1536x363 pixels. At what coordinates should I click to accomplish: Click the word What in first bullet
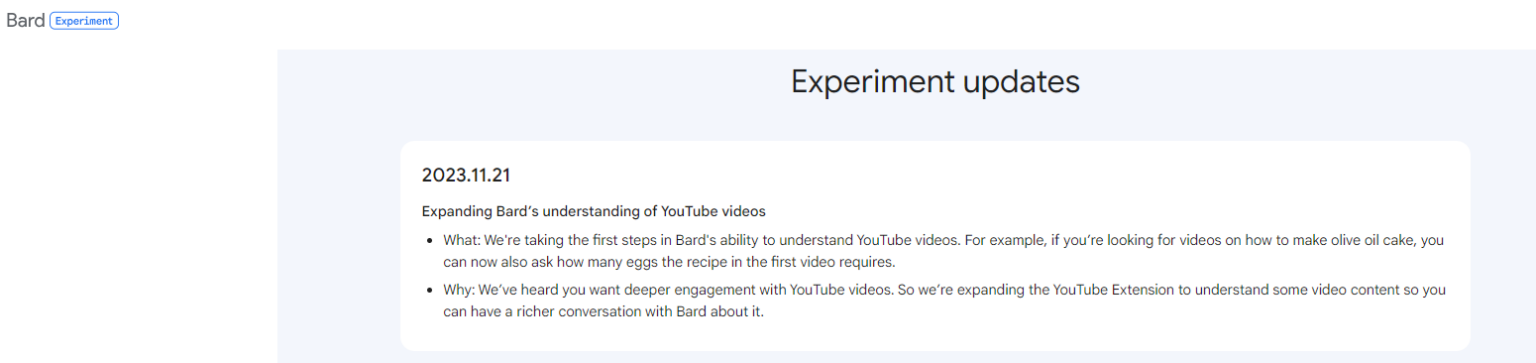tap(461, 241)
